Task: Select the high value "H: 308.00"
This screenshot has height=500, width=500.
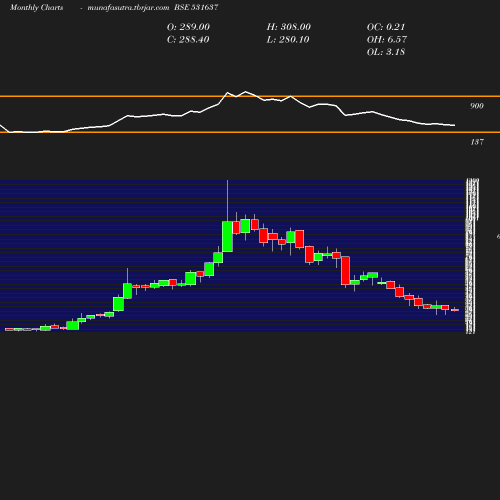Action: (x=289, y=27)
